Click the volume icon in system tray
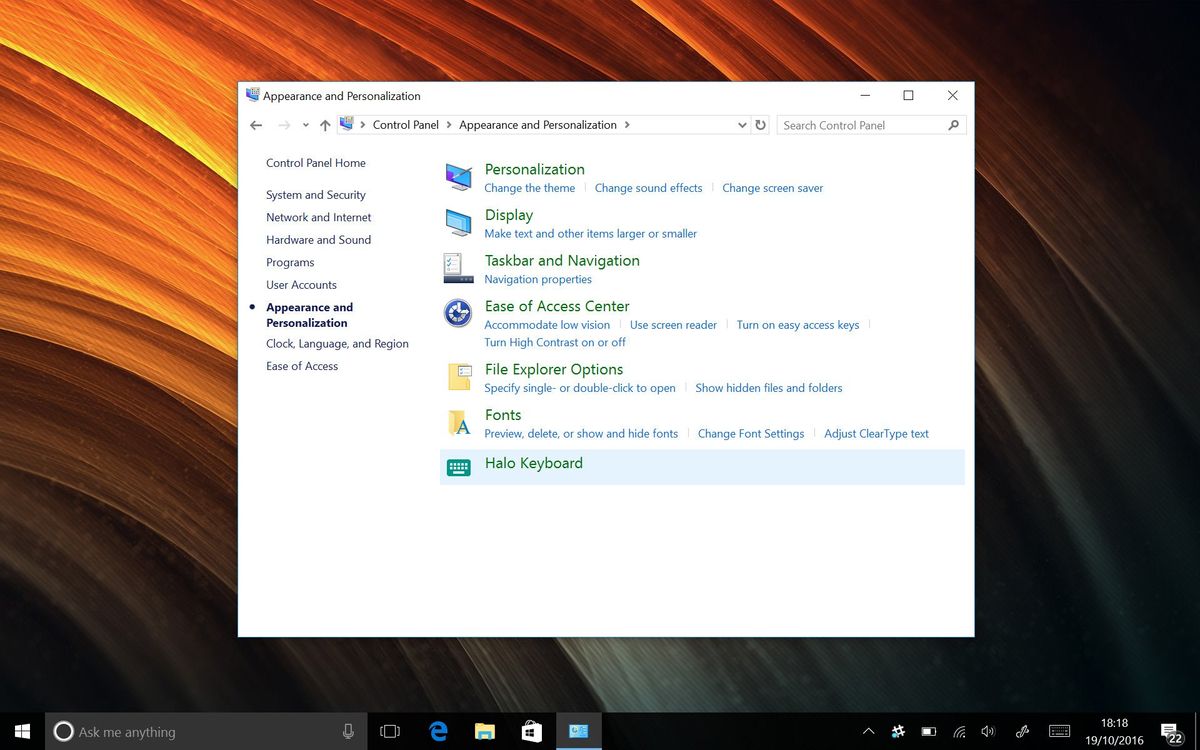 coord(988,731)
